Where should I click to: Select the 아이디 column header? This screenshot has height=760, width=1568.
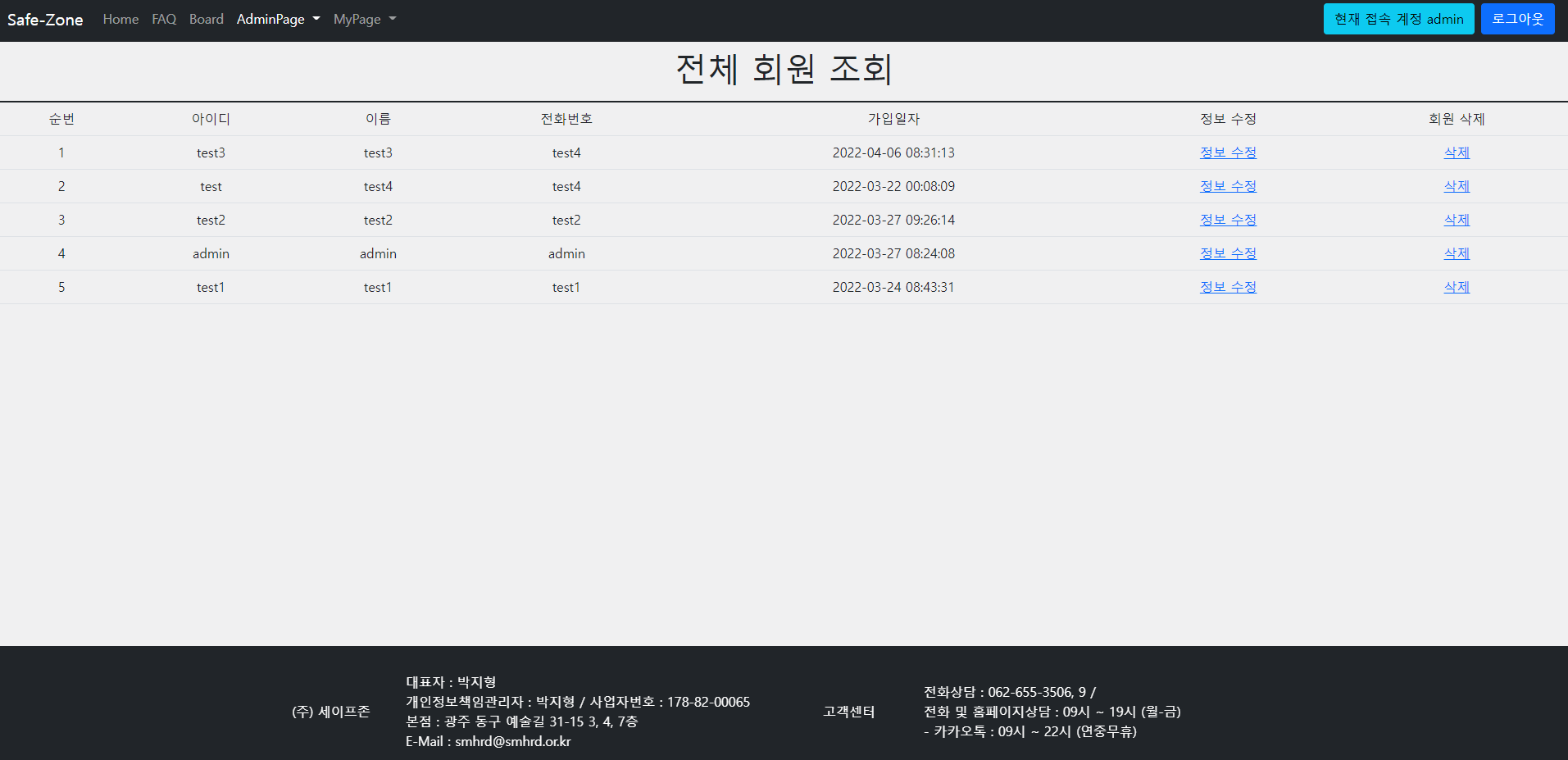point(211,119)
